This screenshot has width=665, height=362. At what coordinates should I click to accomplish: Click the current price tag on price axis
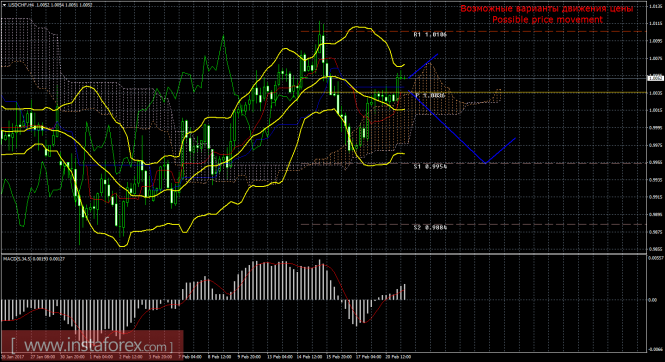[x=656, y=78]
